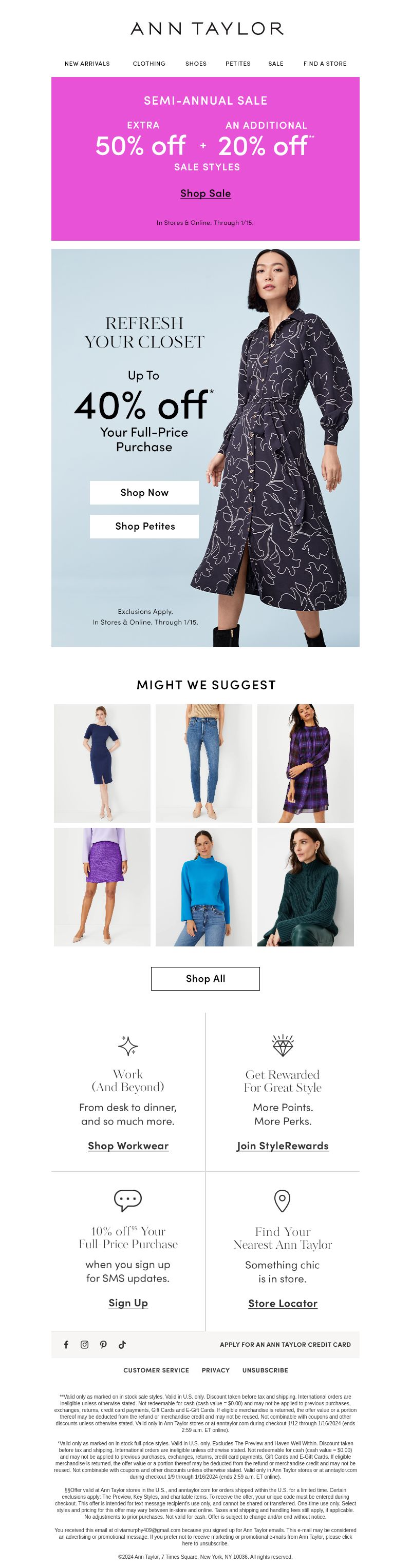Viewport: 411px width, 1568px height.
Task: Click the SMS chat bubble icon
Action: click(x=128, y=1201)
